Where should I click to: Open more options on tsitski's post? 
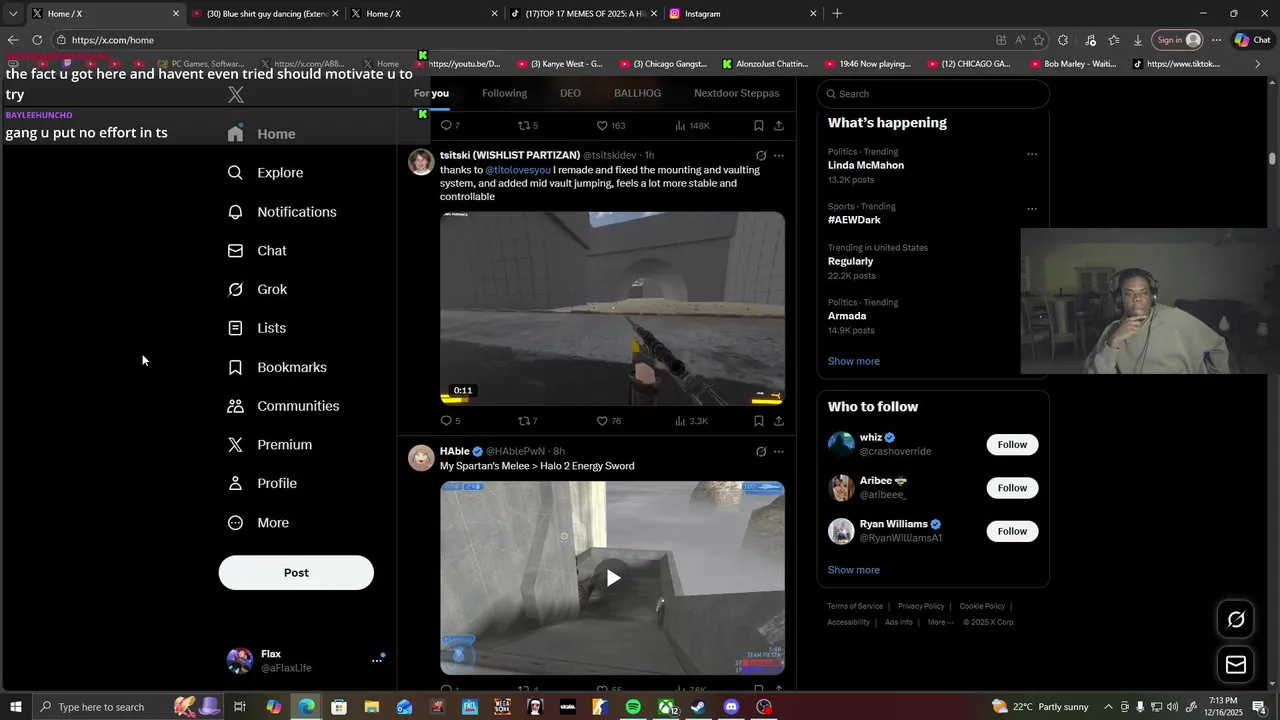pyautogui.click(x=779, y=156)
